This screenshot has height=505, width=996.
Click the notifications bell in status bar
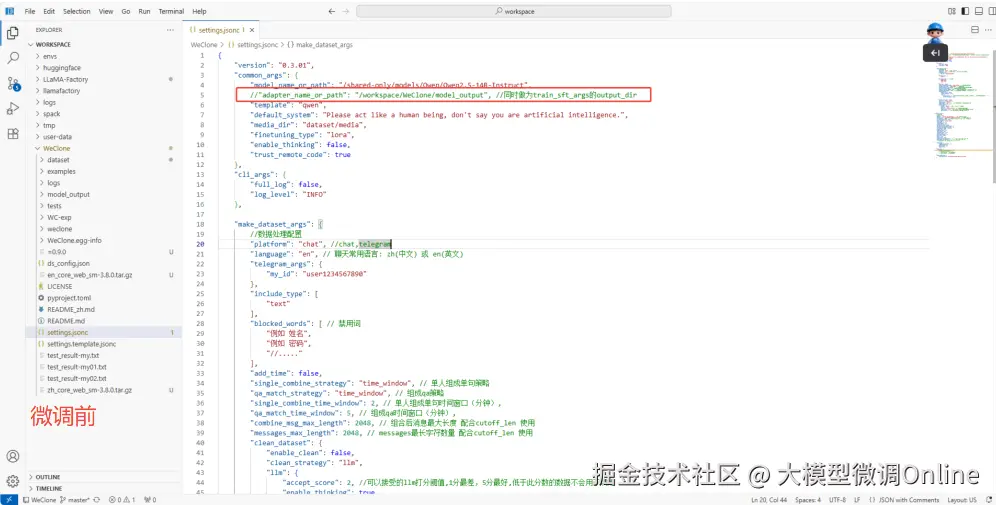pyautogui.click(x=989, y=500)
